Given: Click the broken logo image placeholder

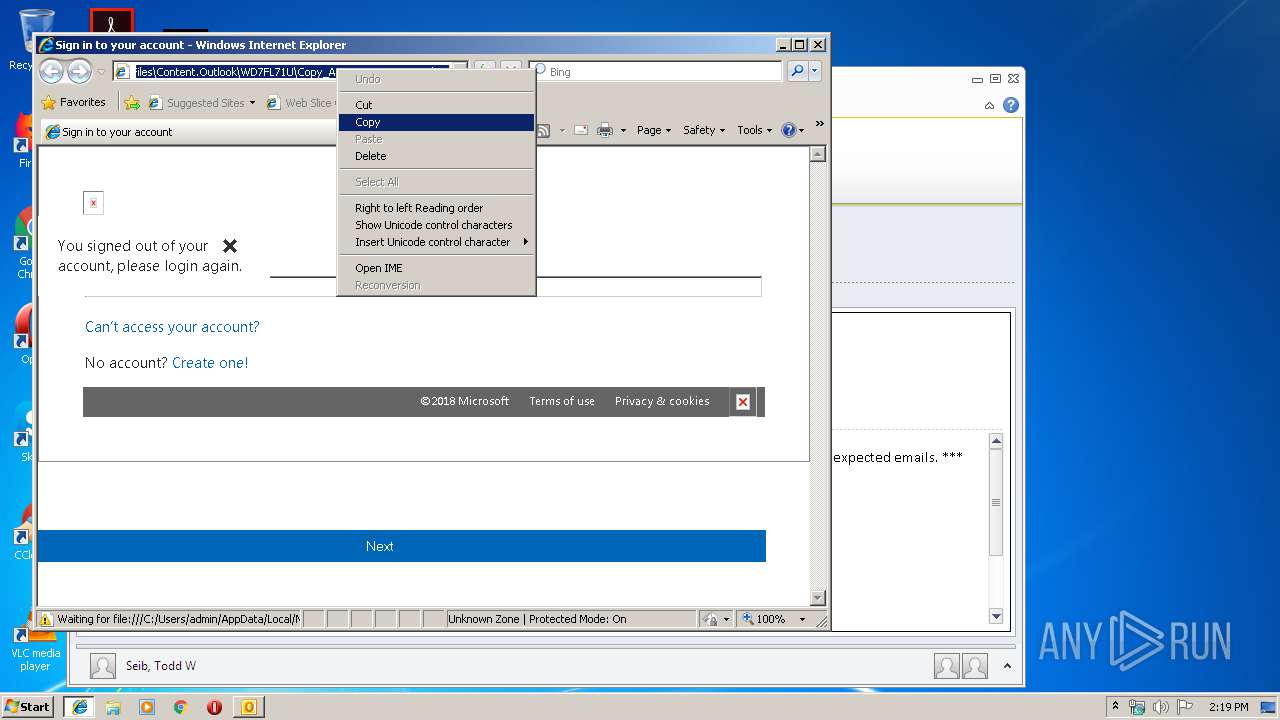Looking at the screenshot, I should pyautogui.click(x=93, y=203).
